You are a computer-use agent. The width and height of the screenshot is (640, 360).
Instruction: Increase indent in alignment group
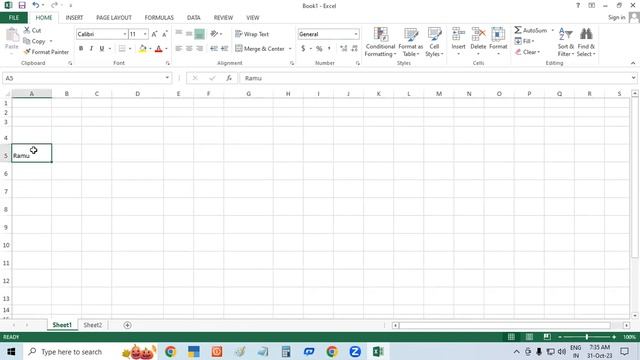pos(224,49)
